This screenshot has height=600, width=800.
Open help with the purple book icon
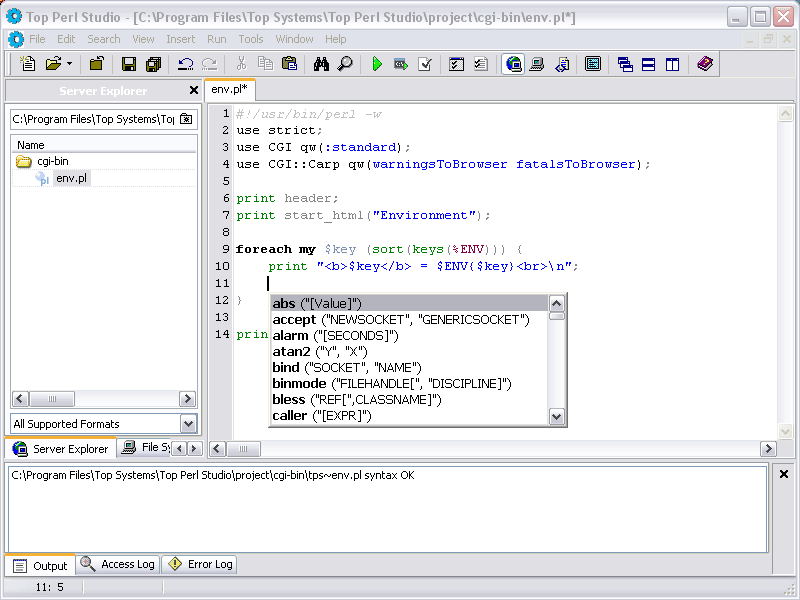click(x=705, y=64)
